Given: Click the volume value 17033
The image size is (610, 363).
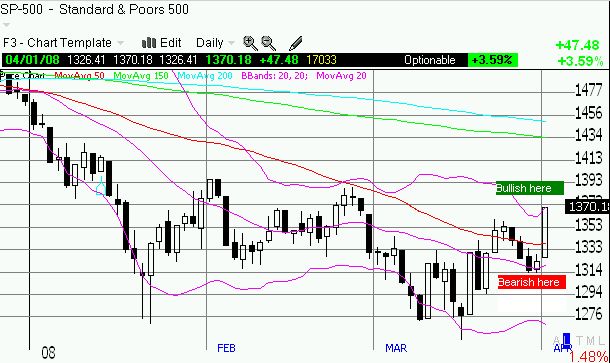Looking at the screenshot, I should [321, 60].
